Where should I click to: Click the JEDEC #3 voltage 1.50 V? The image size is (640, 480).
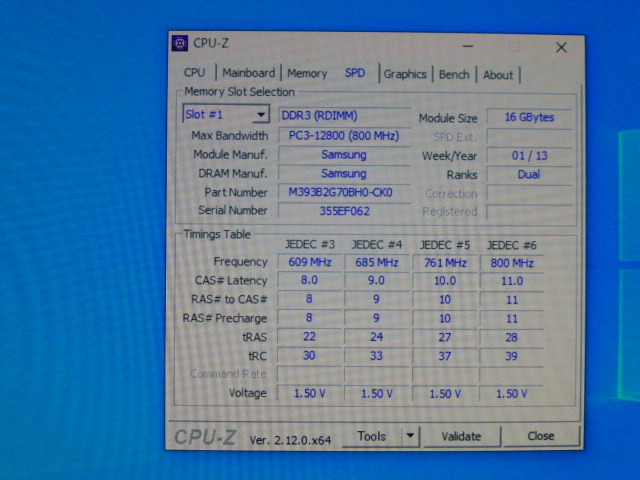pyautogui.click(x=310, y=393)
